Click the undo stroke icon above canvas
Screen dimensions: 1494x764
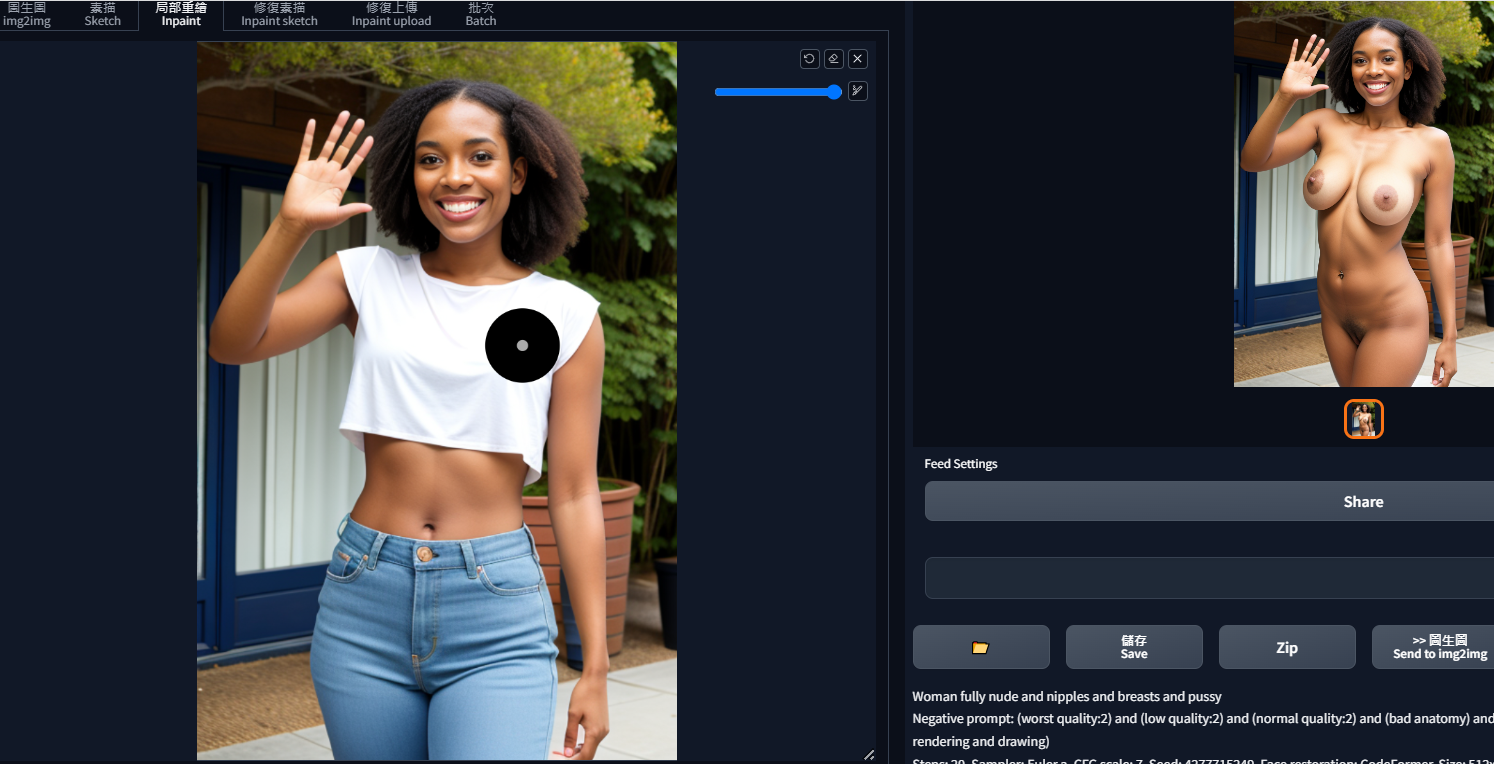(x=809, y=59)
